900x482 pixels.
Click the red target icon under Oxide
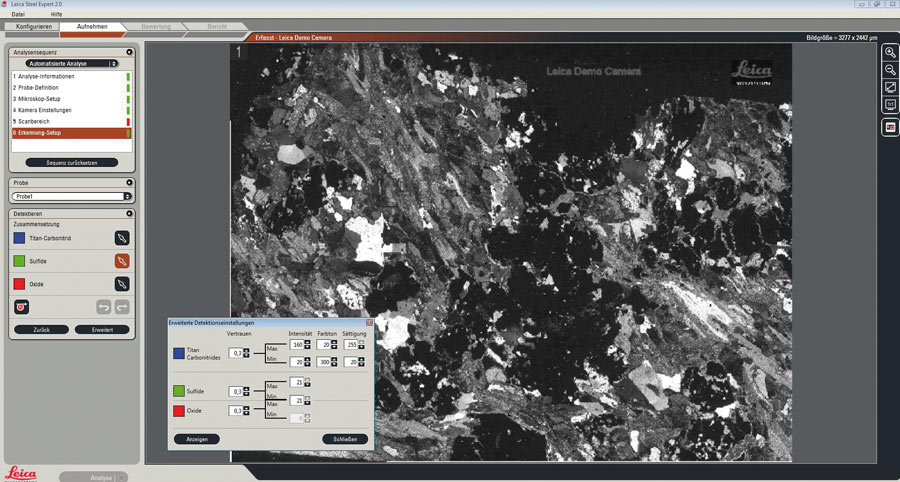[21, 306]
